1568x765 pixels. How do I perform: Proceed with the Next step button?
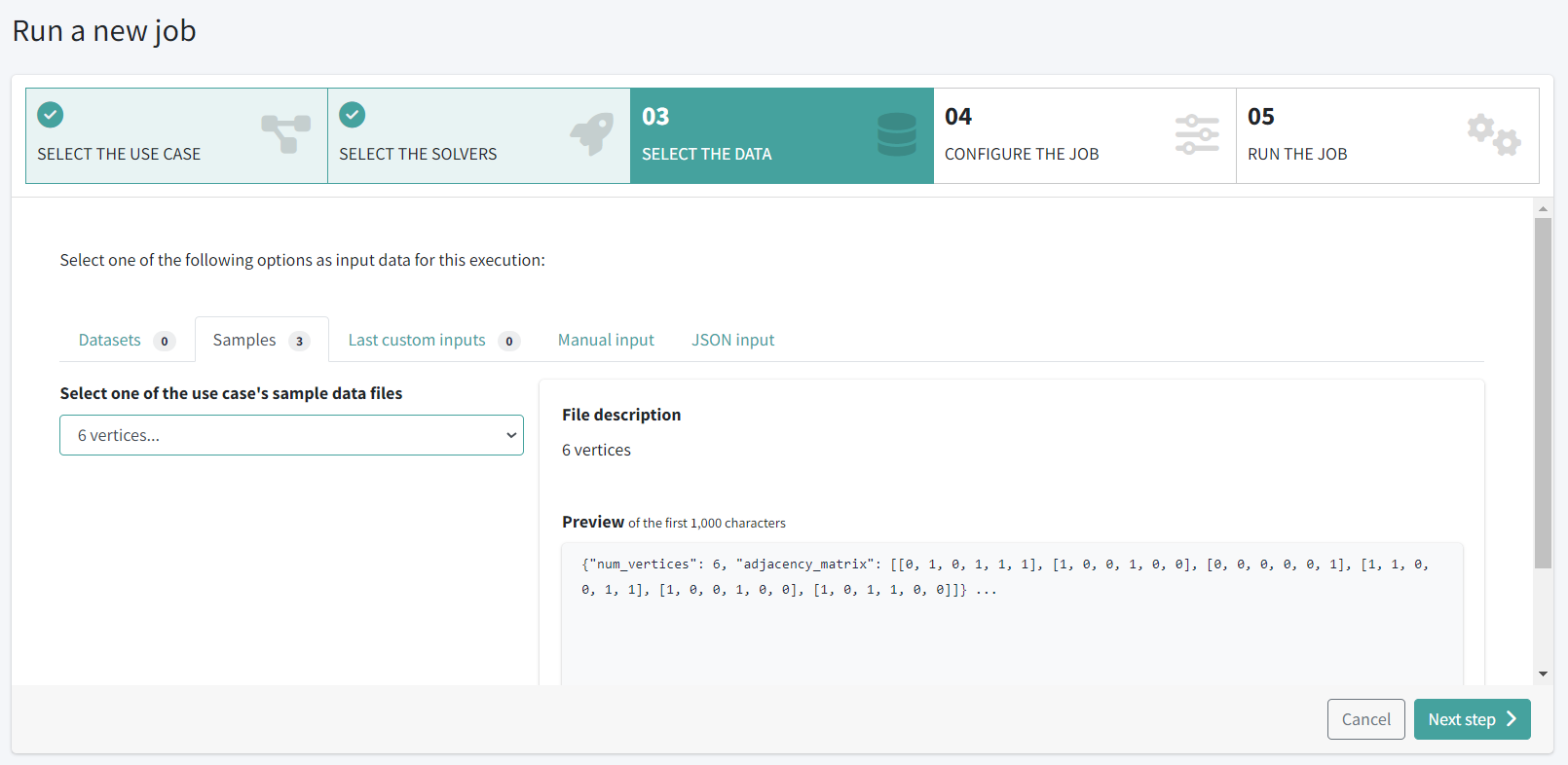[x=1472, y=719]
